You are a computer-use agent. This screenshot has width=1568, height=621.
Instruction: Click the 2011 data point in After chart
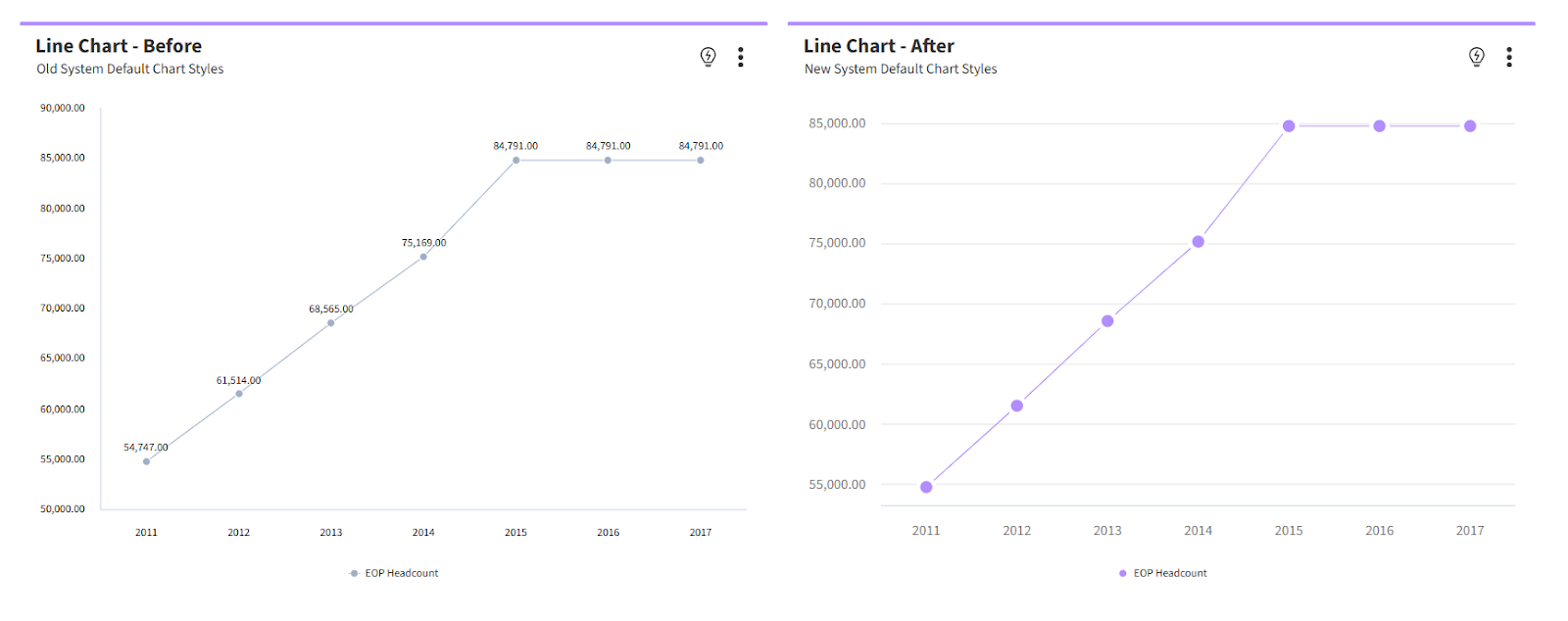point(926,487)
